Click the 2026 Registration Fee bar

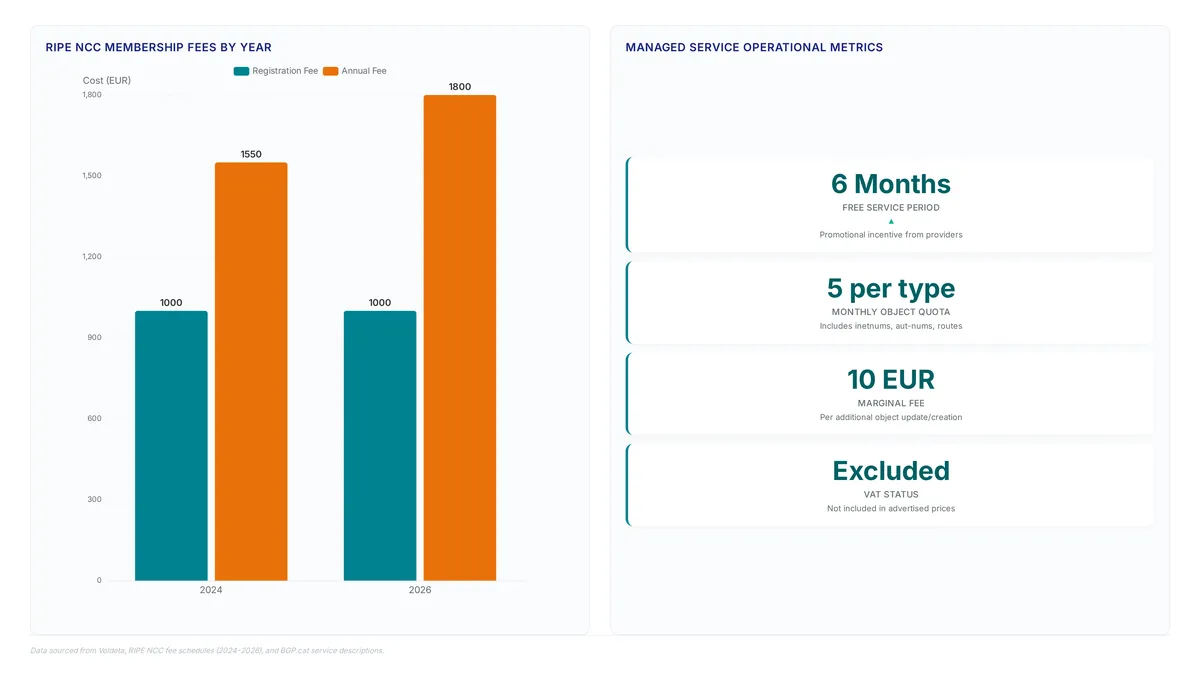pos(380,446)
